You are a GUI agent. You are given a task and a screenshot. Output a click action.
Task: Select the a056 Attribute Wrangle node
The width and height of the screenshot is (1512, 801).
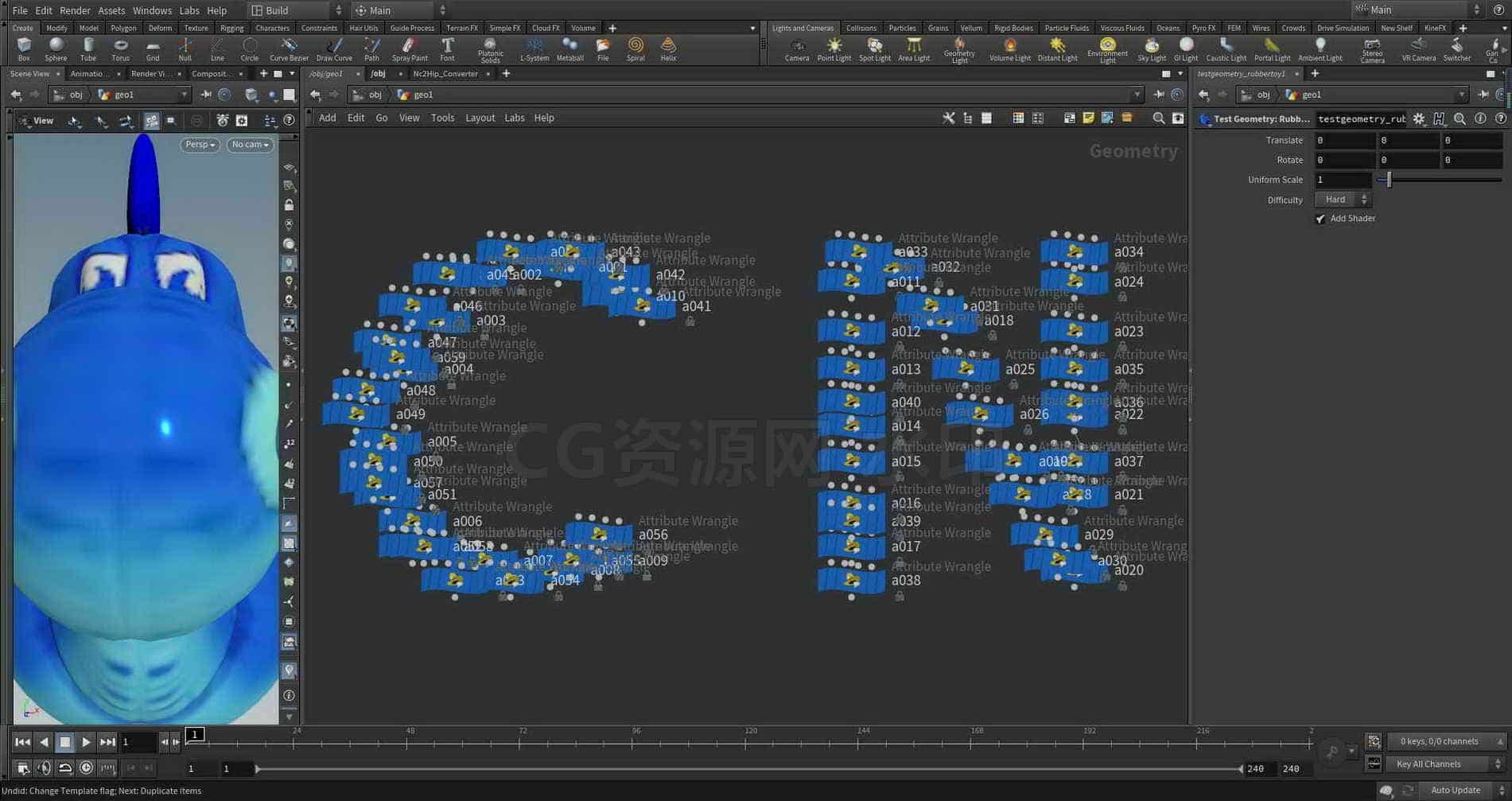tap(600, 534)
